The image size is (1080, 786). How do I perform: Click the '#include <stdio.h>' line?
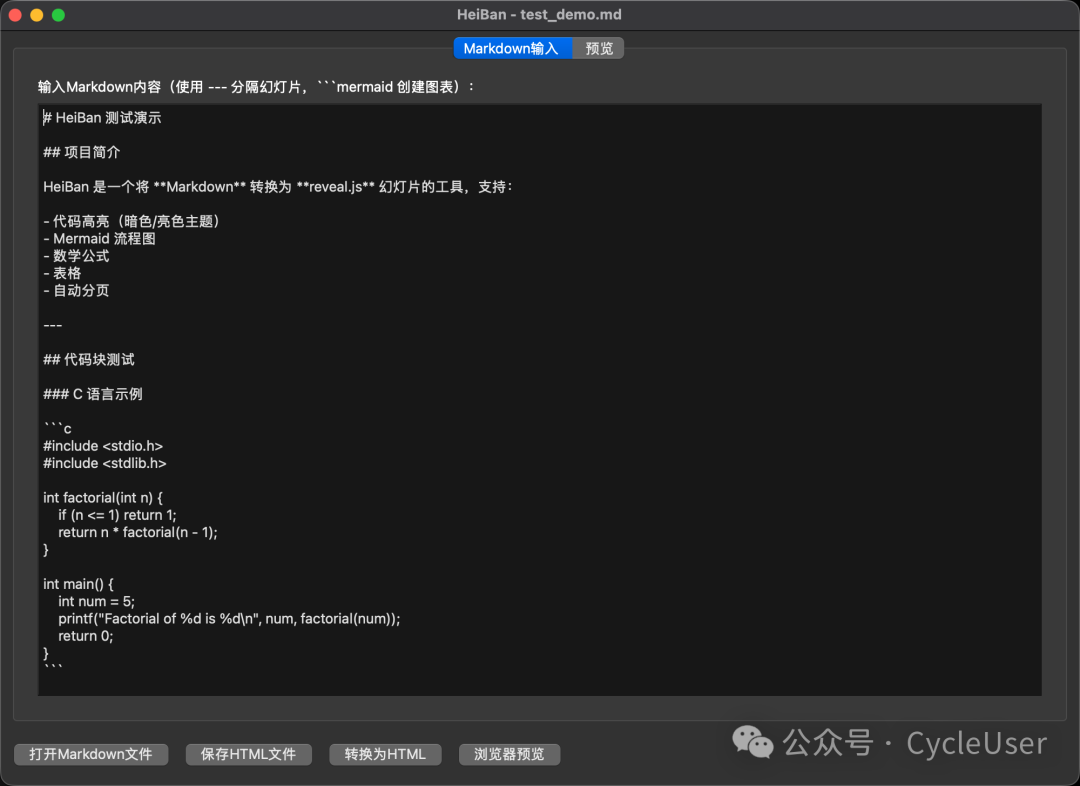pyautogui.click(x=103, y=446)
